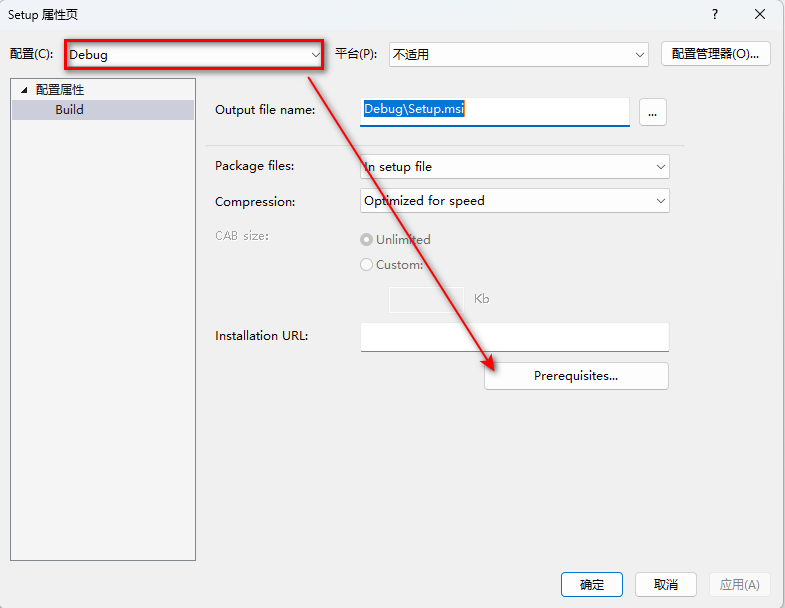Click the Compression label

255,201
